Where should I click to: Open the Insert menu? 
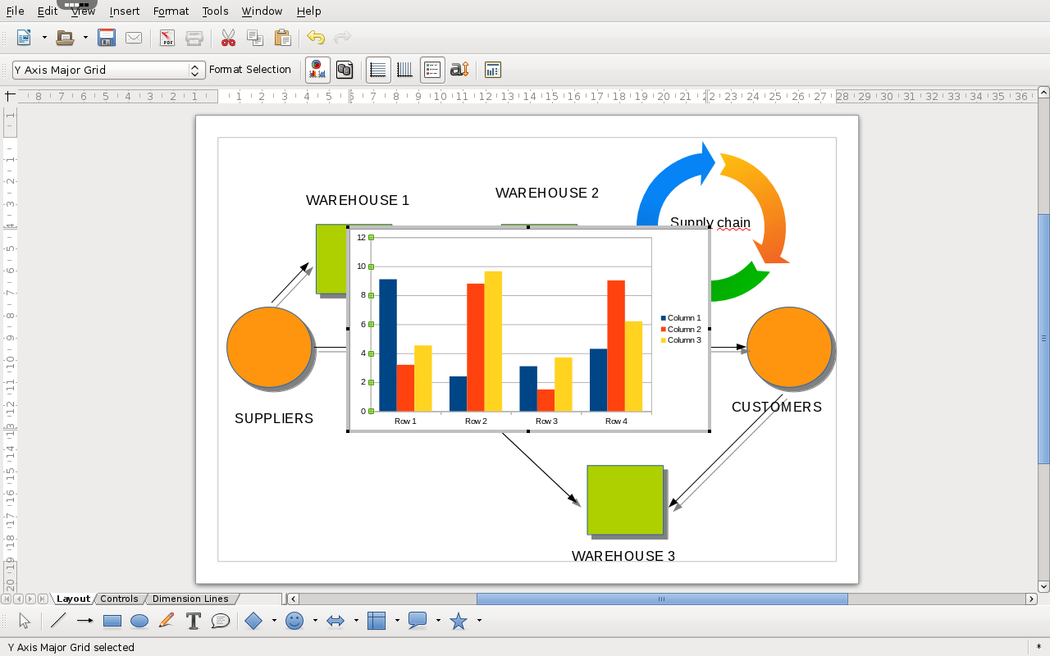coord(124,11)
